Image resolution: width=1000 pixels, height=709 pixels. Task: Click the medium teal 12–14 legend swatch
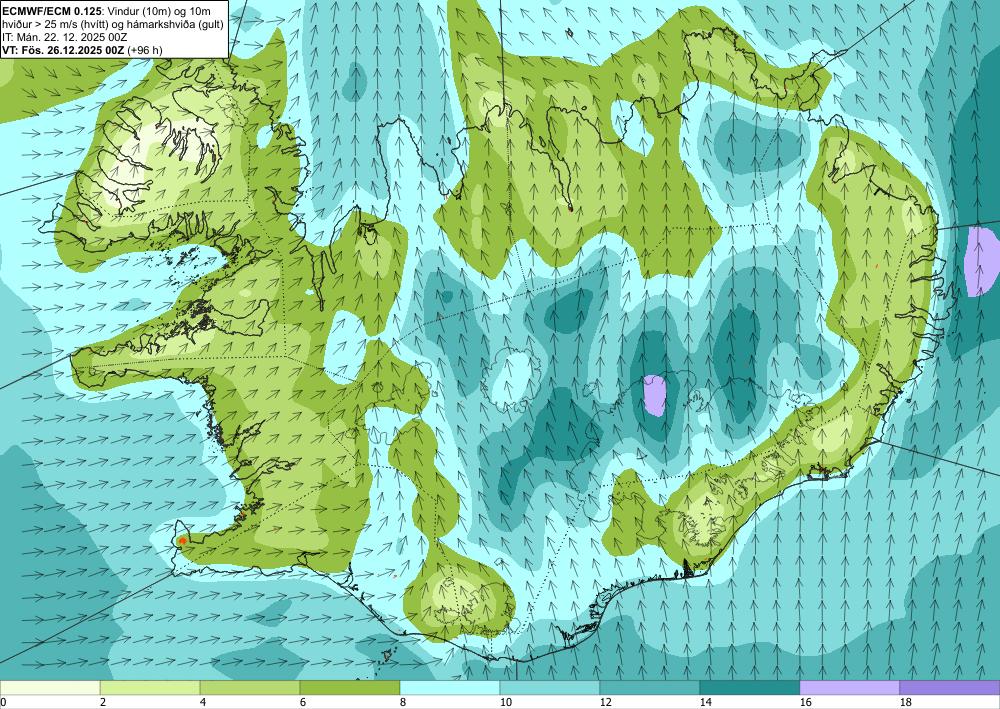click(x=649, y=688)
